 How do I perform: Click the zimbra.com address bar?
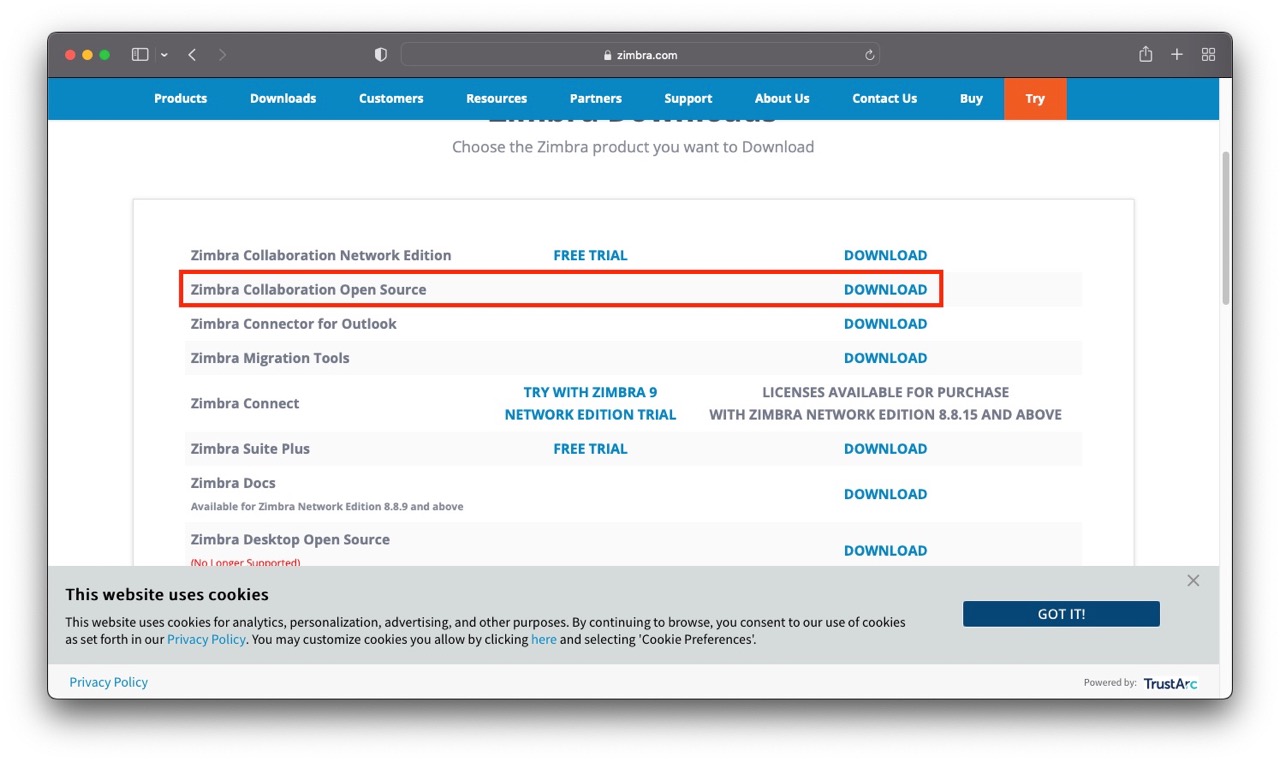pyautogui.click(x=640, y=55)
